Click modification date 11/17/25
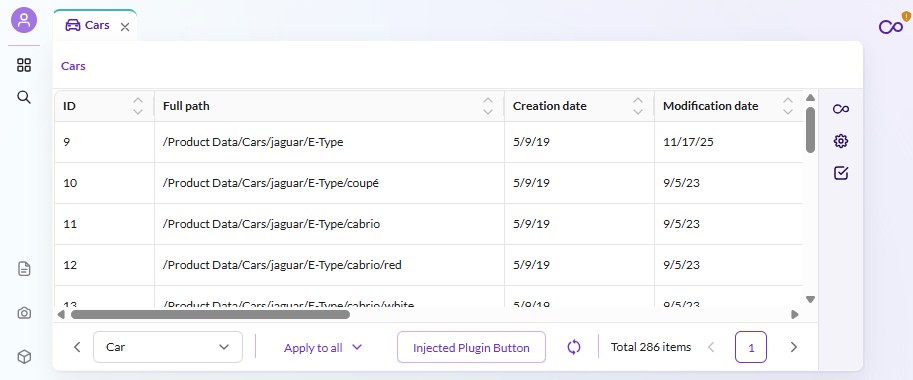The width and height of the screenshot is (913, 380). [x=688, y=142]
